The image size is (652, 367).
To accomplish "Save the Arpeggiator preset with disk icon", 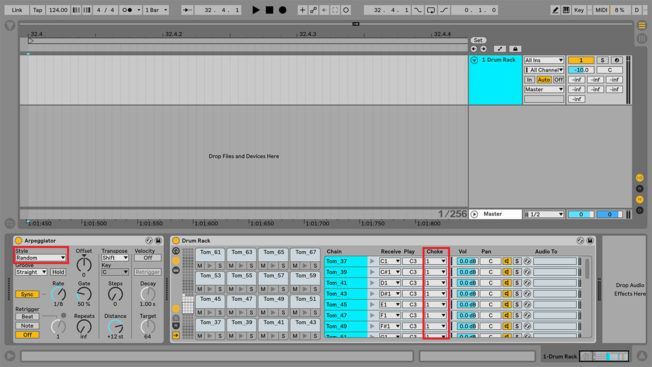I will [x=158, y=241].
